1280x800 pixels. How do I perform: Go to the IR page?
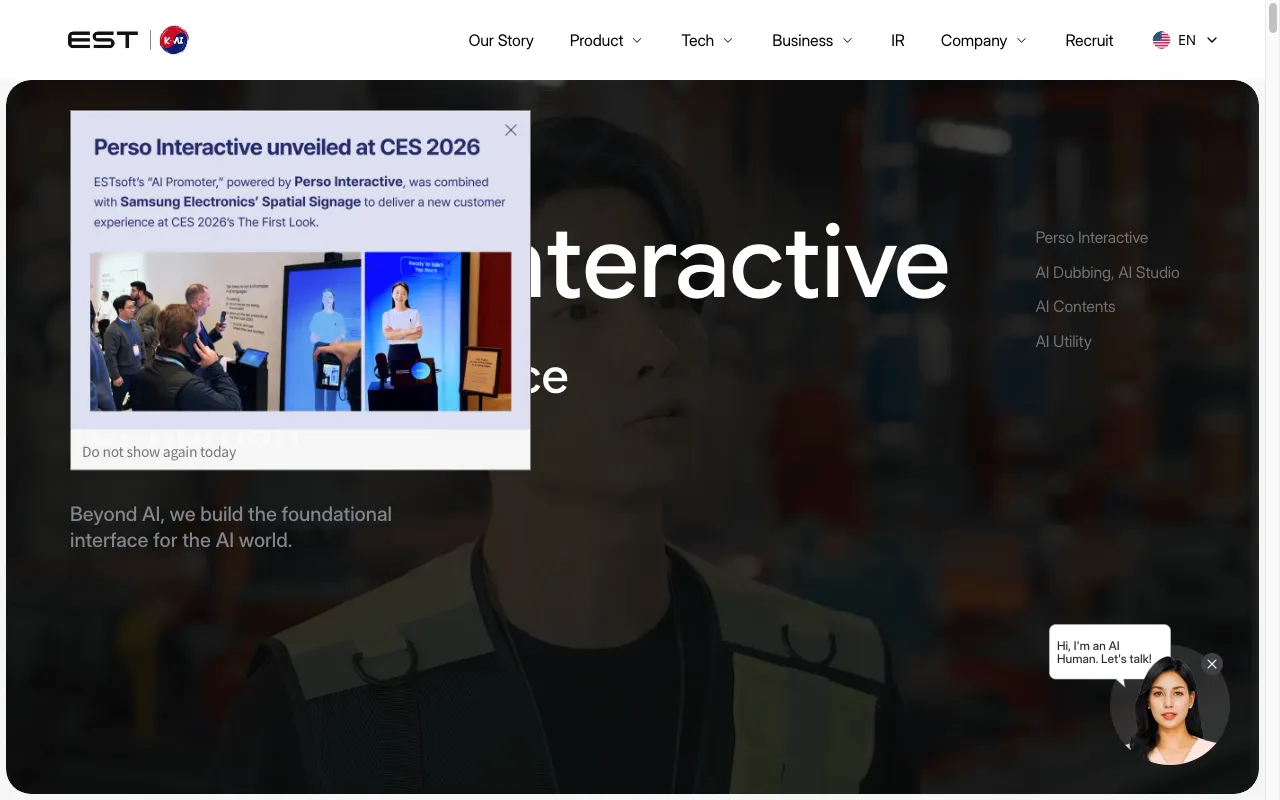(x=897, y=40)
